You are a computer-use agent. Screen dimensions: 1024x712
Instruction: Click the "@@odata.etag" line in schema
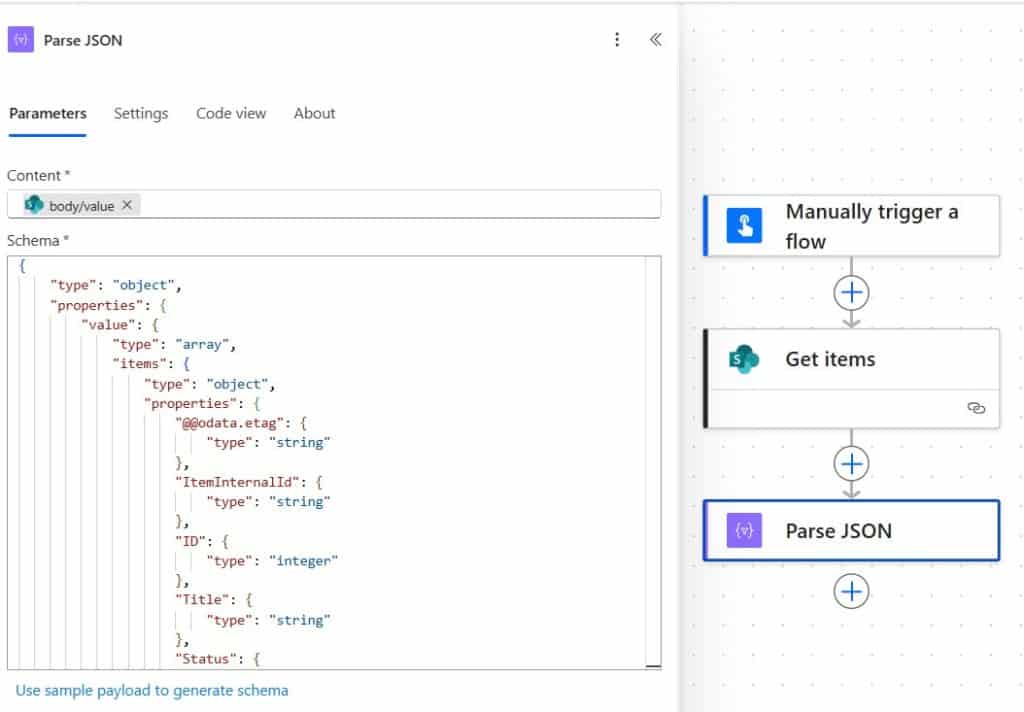[241, 423]
